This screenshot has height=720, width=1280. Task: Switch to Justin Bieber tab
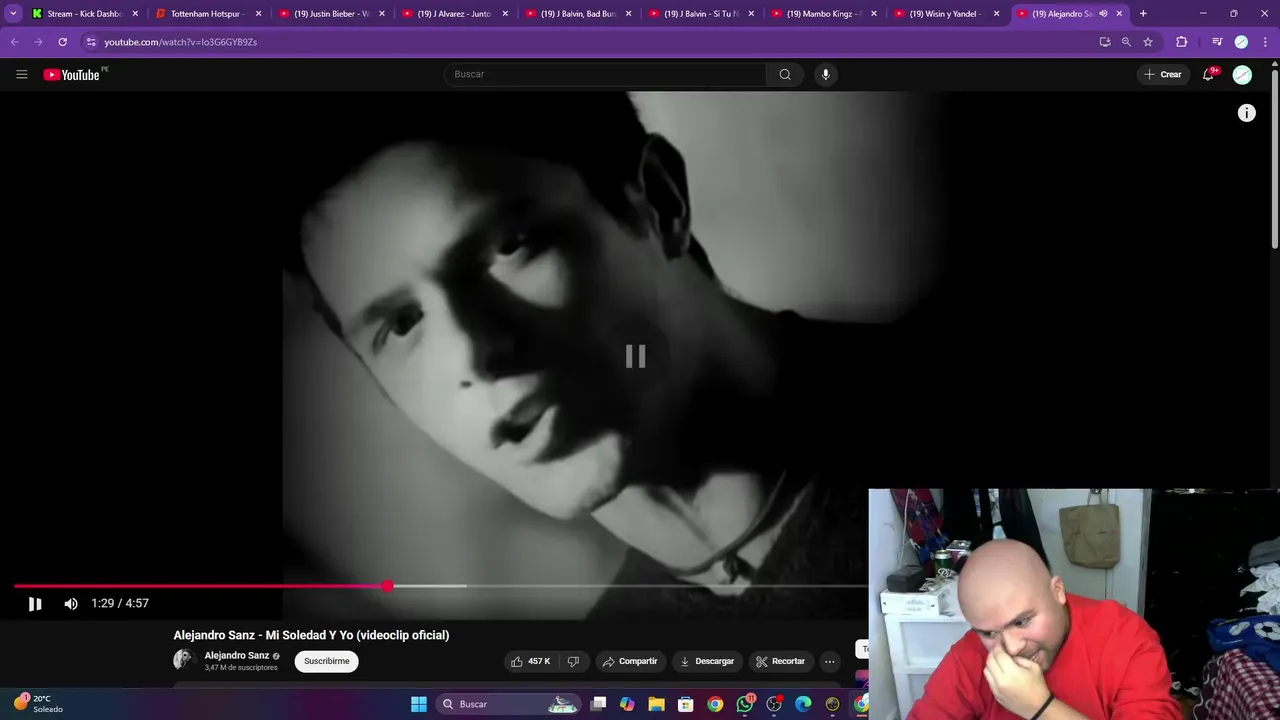331,14
